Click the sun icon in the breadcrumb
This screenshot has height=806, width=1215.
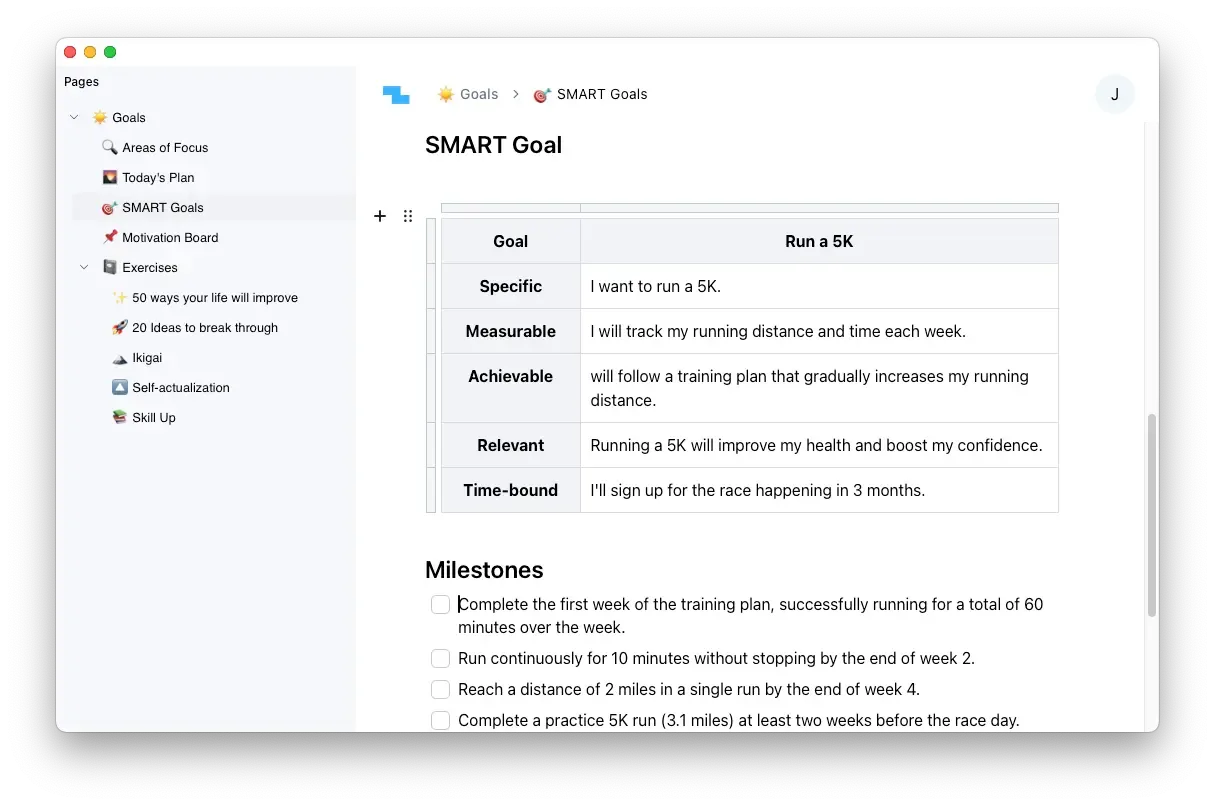(446, 95)
